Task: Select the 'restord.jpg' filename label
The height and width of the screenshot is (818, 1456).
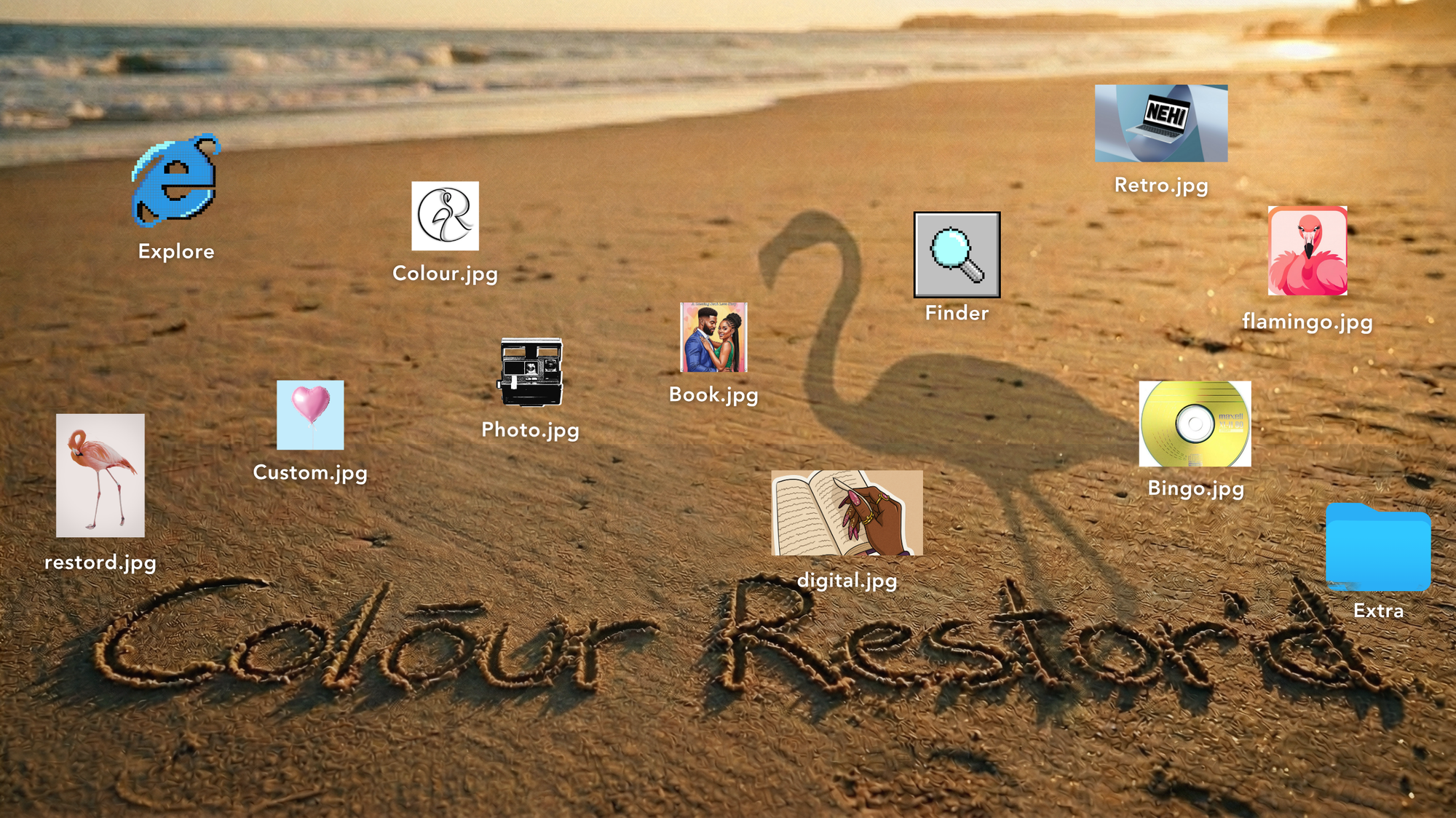Action: [x=100, y=563]
